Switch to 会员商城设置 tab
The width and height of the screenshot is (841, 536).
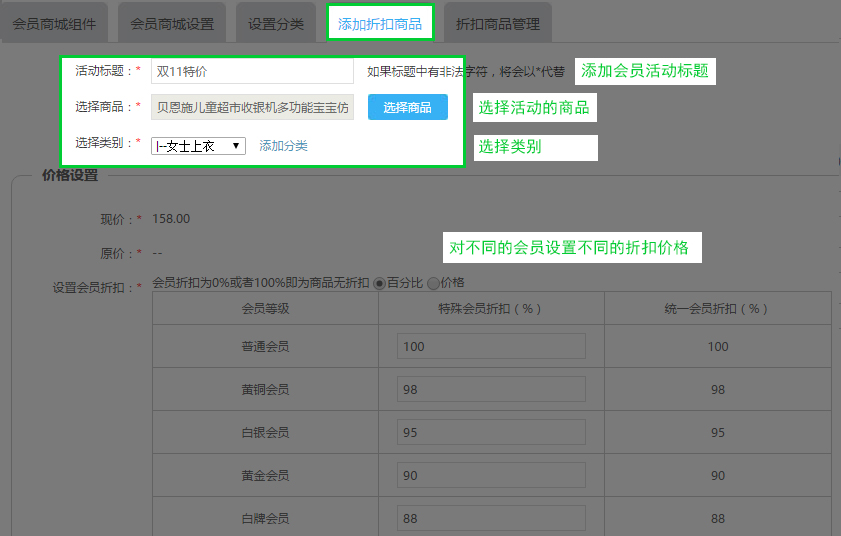tap(172, 23)
